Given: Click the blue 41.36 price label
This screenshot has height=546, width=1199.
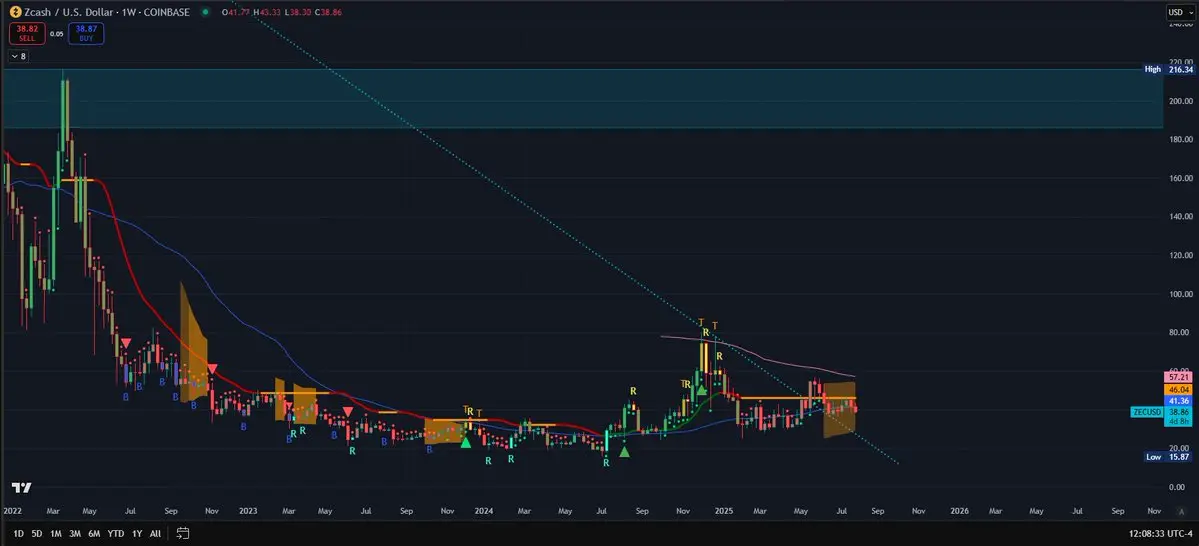Looking at the screenshot, I should pyautogui.click(x=1180, y=401).
